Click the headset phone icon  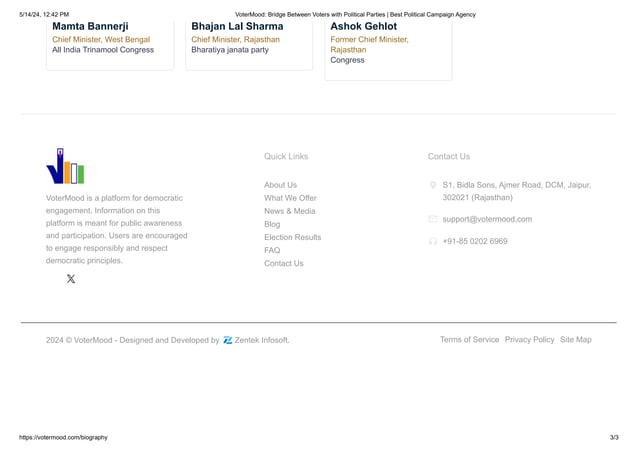[433, 241]
